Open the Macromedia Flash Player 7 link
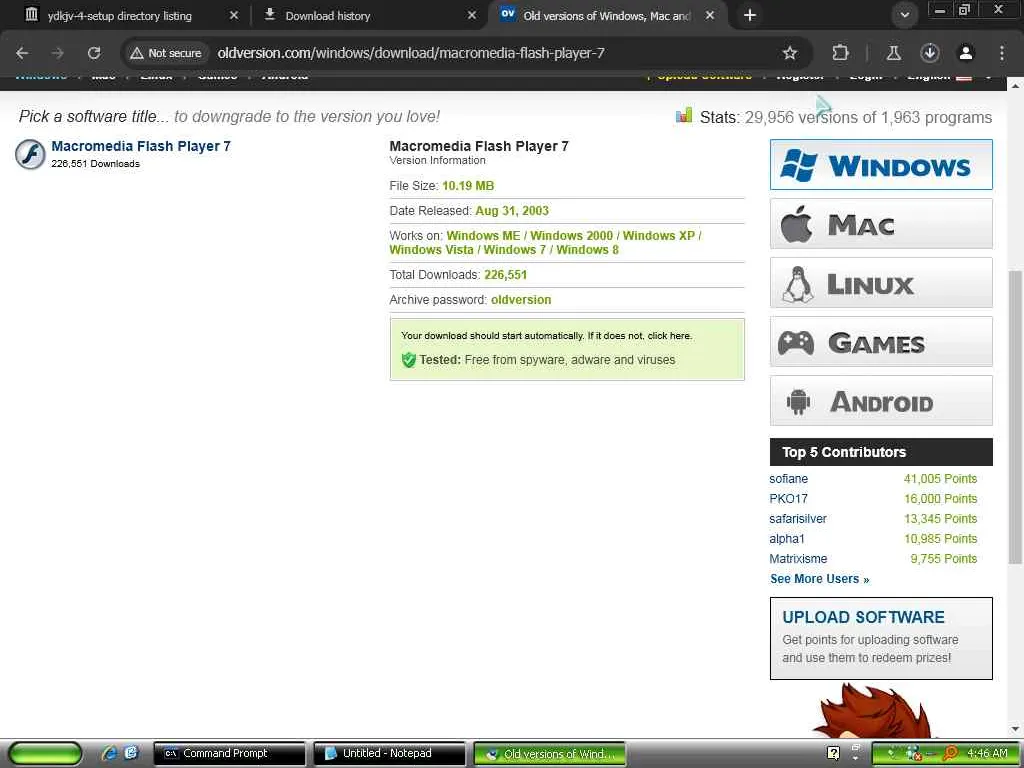 pyautogui.click(x=141, y=146)
